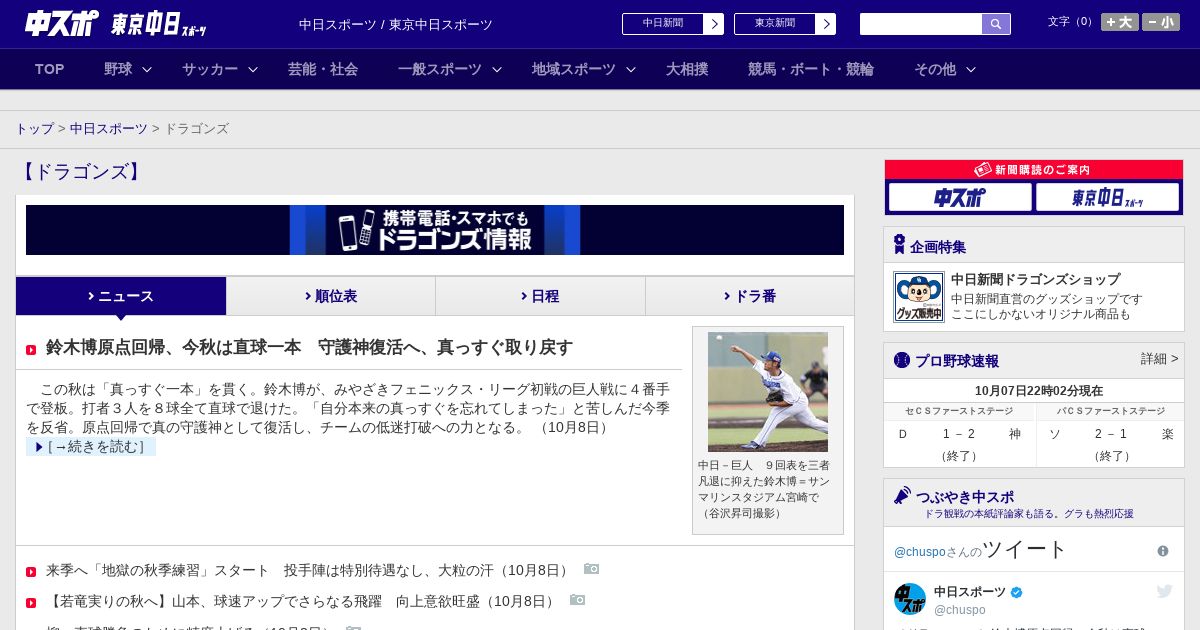Click the 中日スポーツ breadcrumb link
This screenshot has height=630, width=1200.
[x=109, y=129]
